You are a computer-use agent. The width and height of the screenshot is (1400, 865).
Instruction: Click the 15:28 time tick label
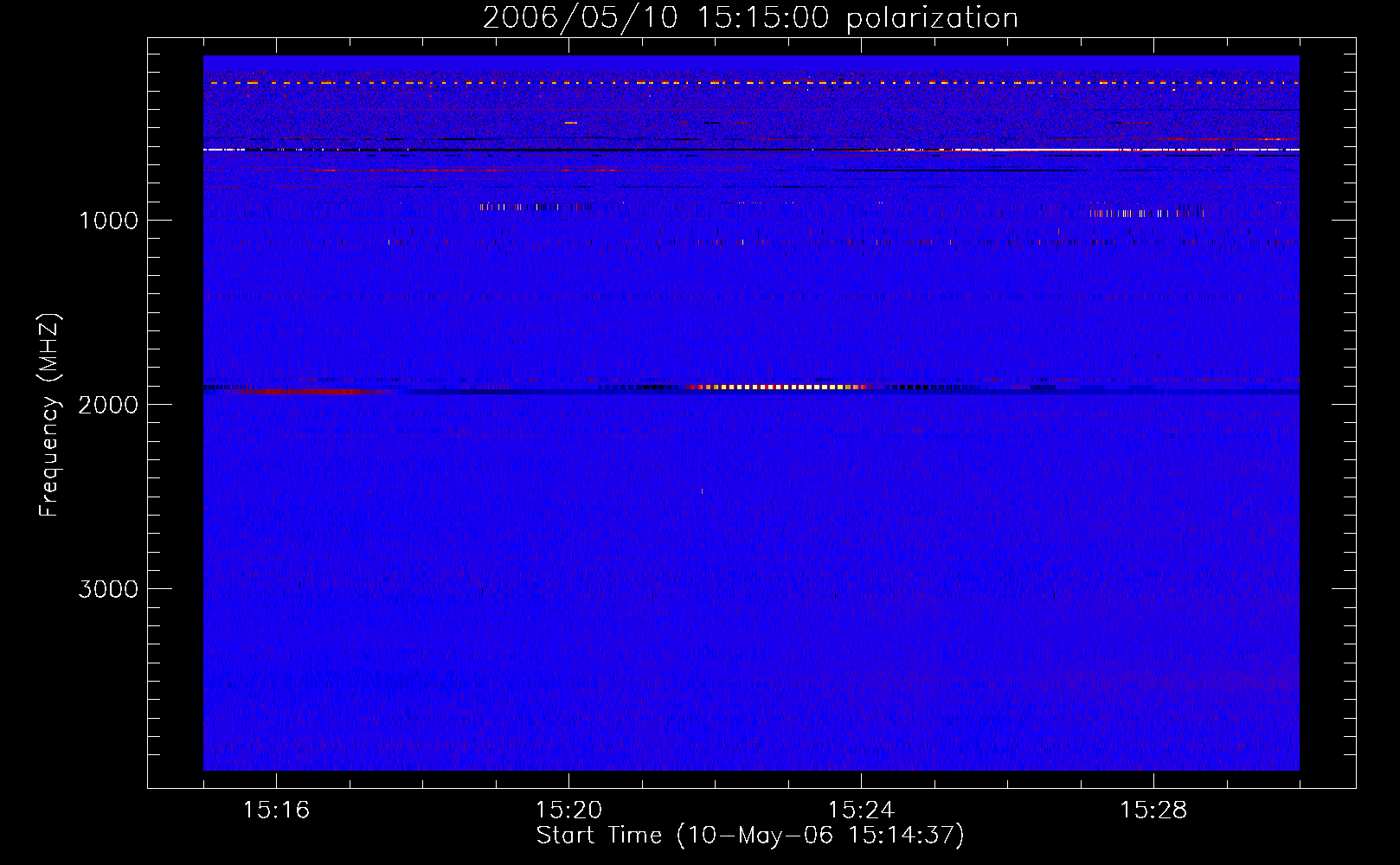click(1153, 810)
